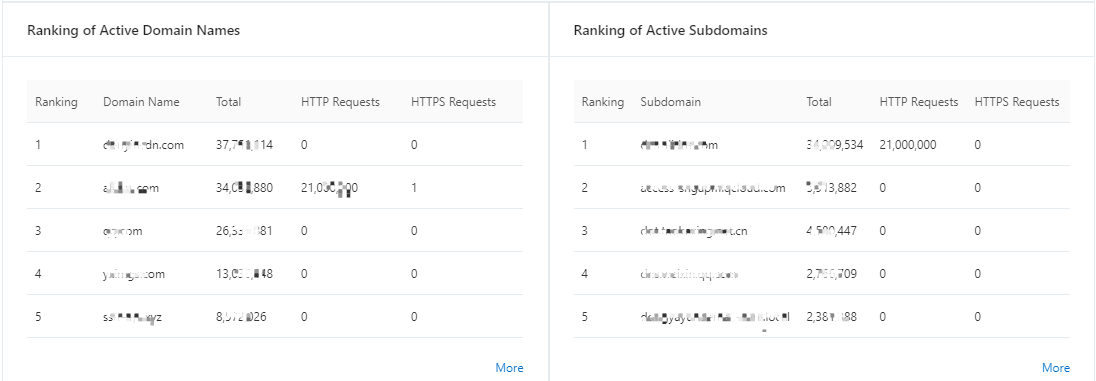Image resolution: width=1096 pixels, height=381 pixels.
Task: Click Subdomain column header
Action: tap(670, 102)
